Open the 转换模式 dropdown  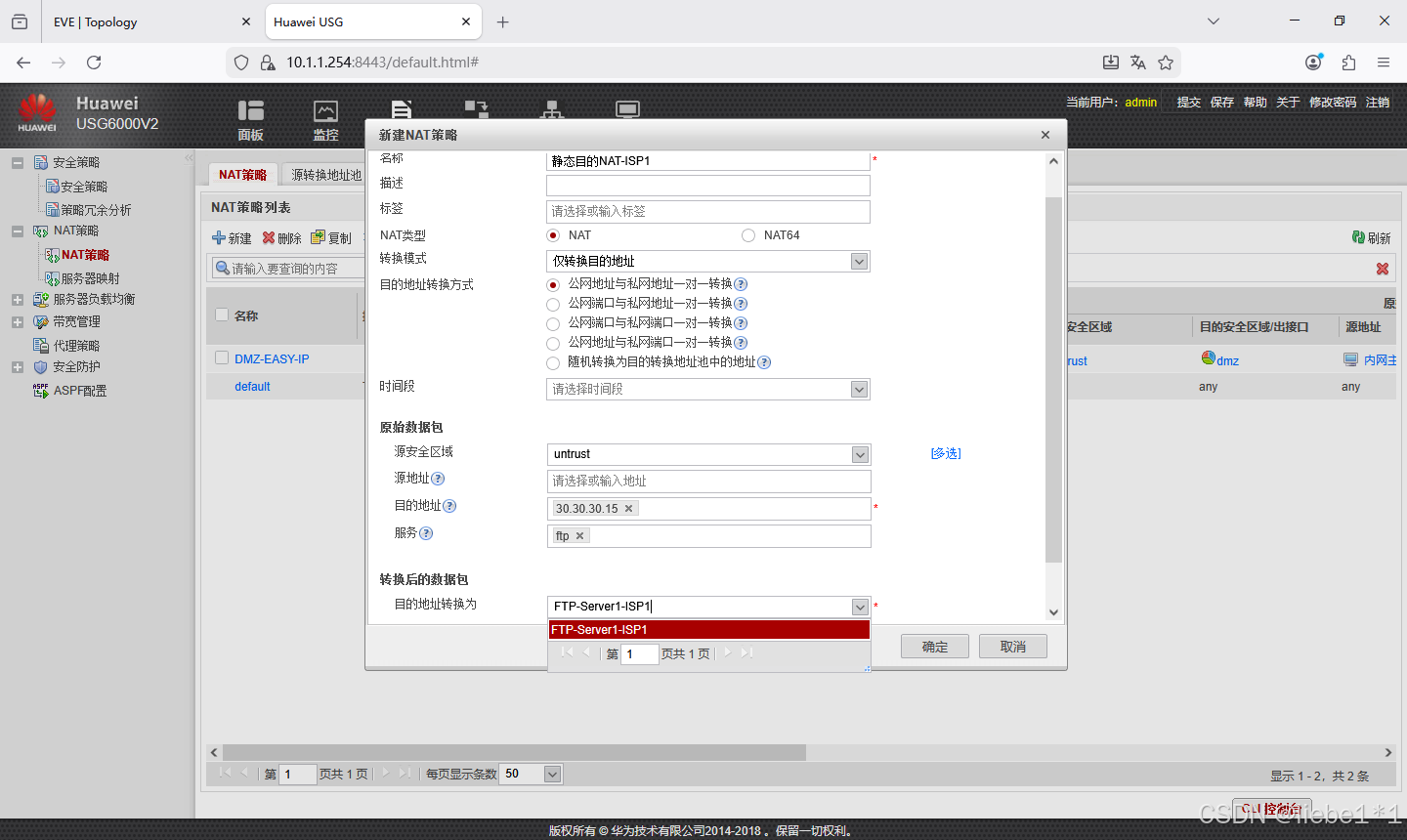(x=858, y=261)
